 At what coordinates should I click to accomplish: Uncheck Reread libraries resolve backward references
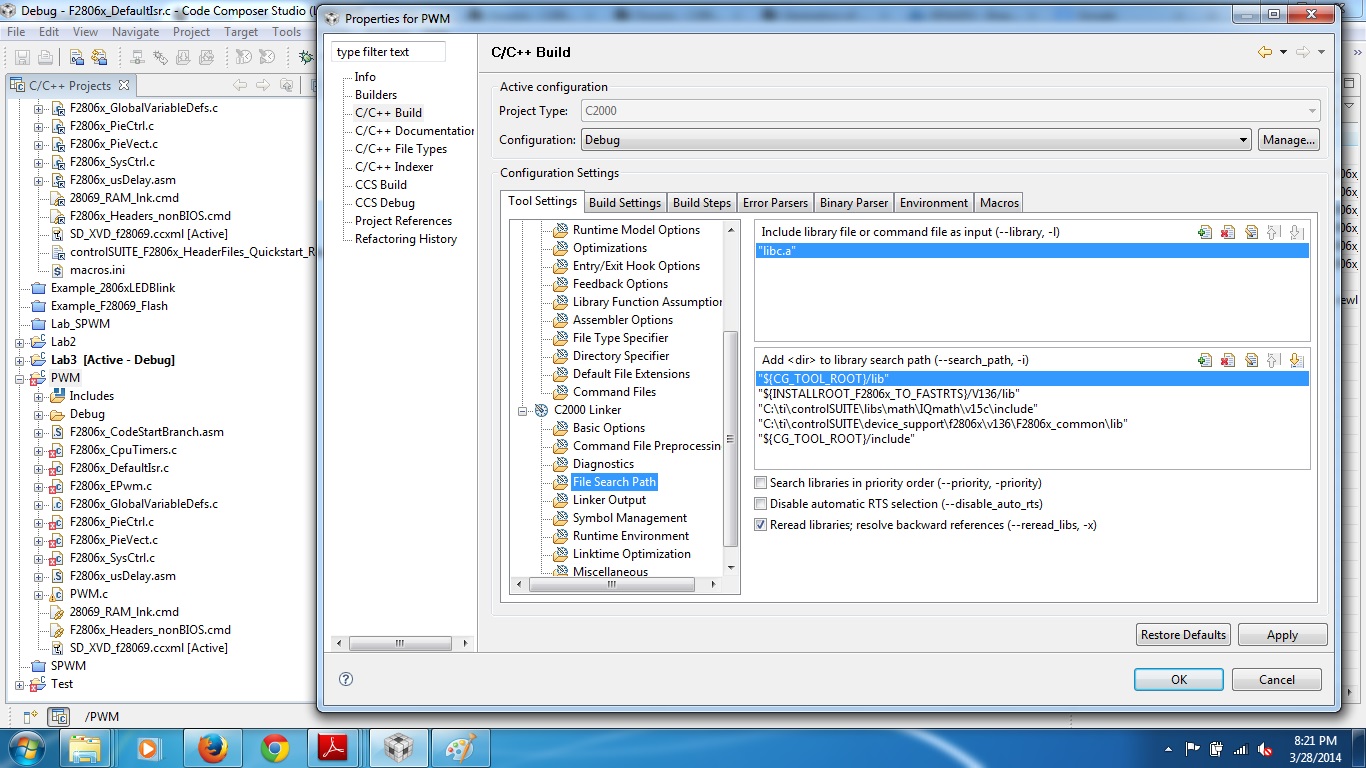[x=760, y=524]
